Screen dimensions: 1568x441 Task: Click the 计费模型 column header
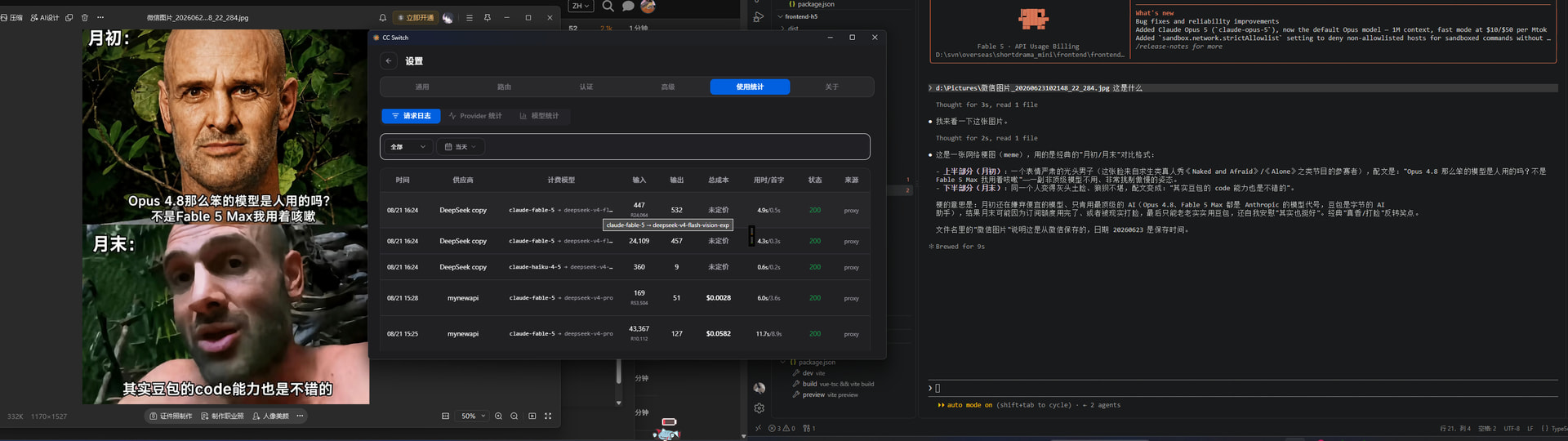point(561,180)
